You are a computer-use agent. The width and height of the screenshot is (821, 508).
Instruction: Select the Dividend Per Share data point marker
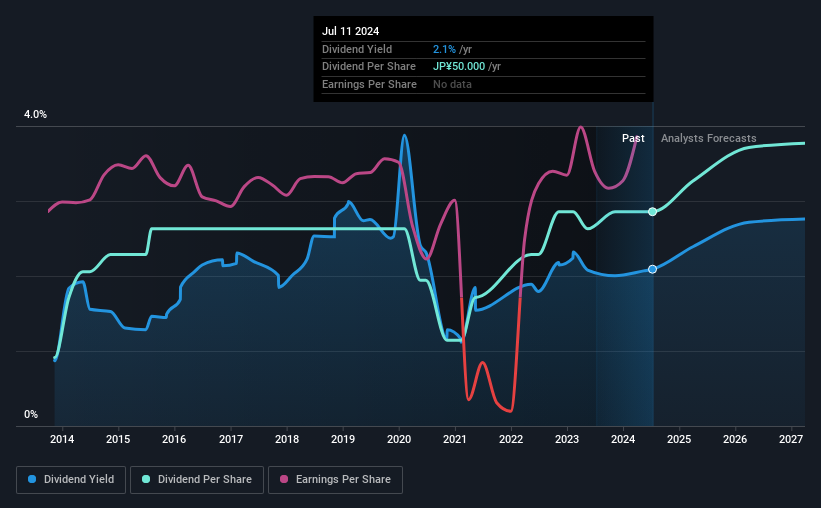point(652,212)
